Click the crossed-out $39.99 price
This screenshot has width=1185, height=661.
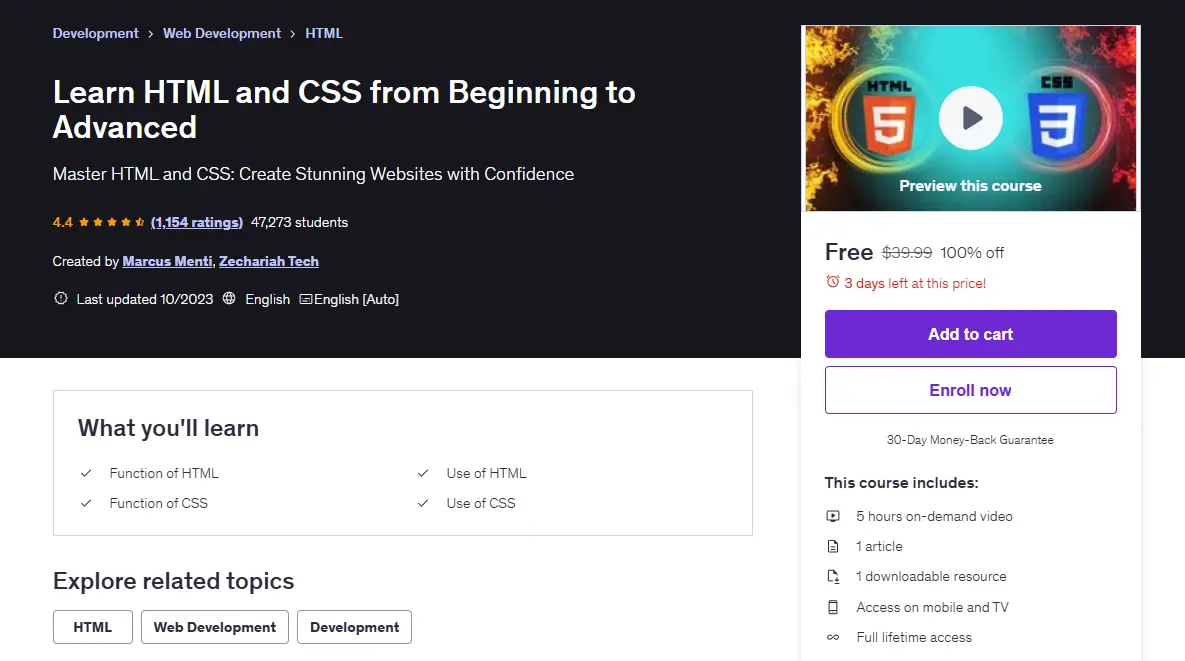pos(907,252)
